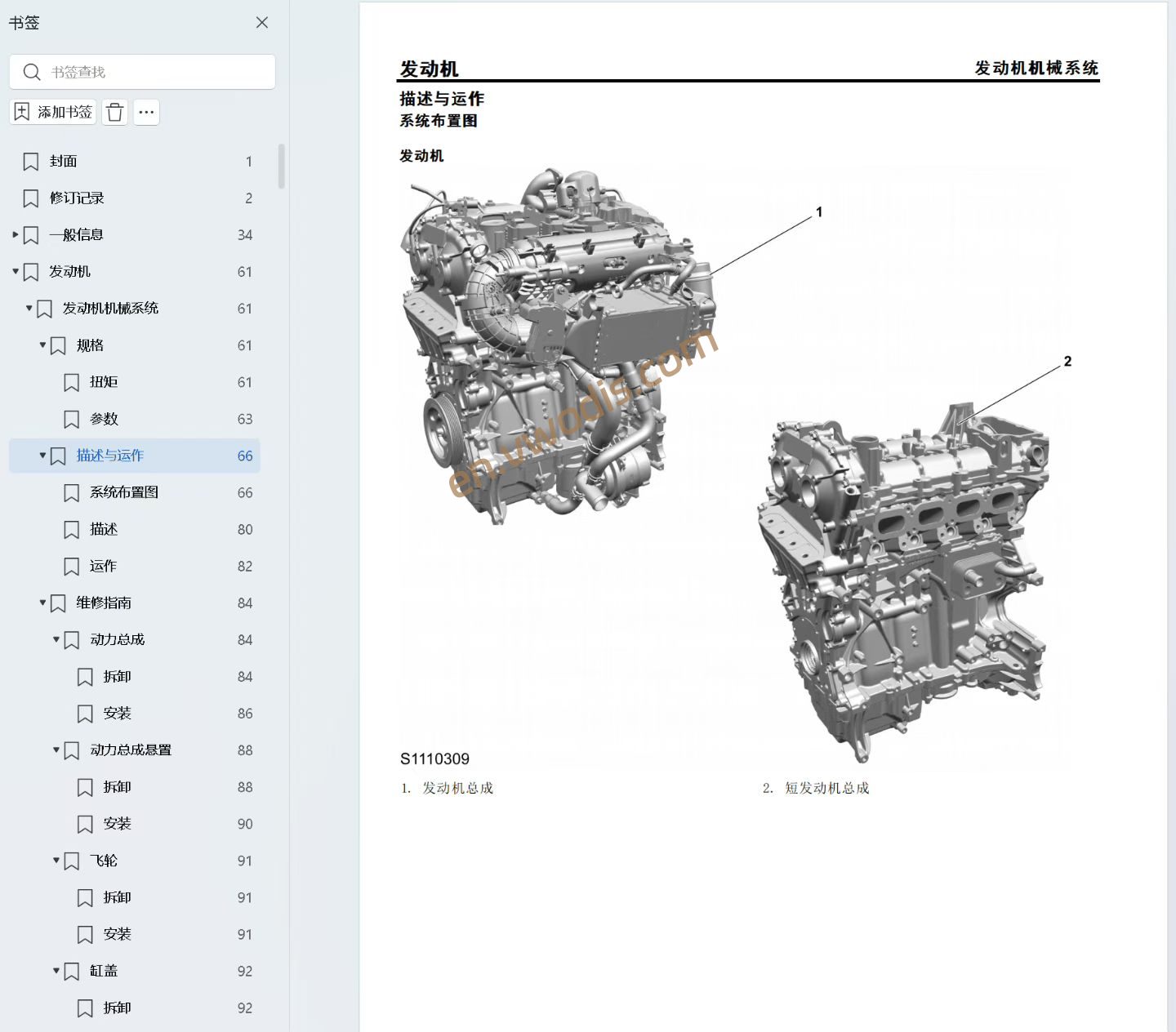1176x1032 pixels.
Task: Open the 系统布置图 bookmark
Action: tap(124, 492)
